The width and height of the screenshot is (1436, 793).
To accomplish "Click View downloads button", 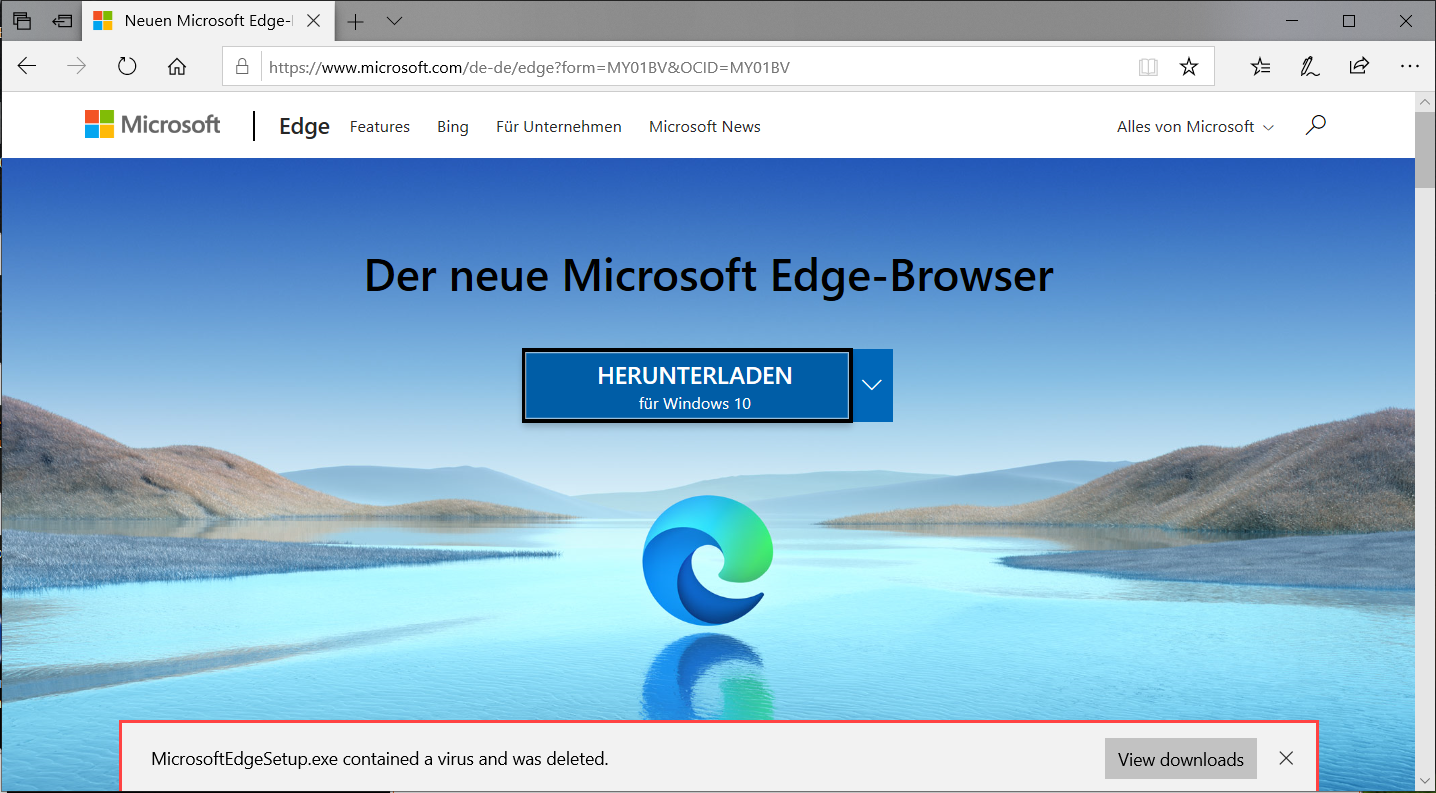I will (x=1181, y=759).
